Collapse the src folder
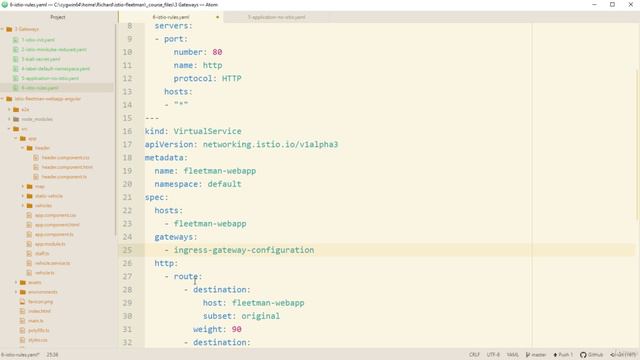 9,129
